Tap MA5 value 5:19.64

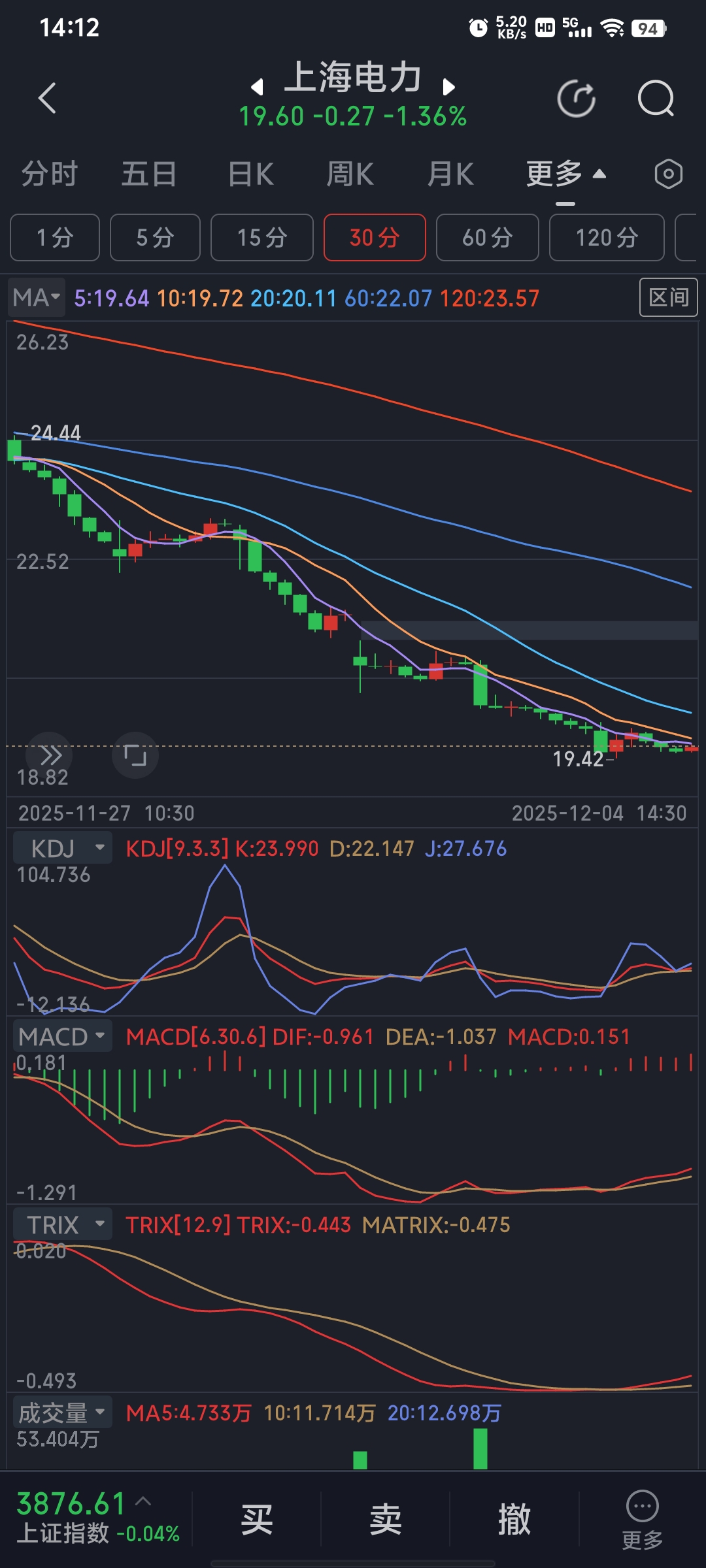[x=112, y=299]
